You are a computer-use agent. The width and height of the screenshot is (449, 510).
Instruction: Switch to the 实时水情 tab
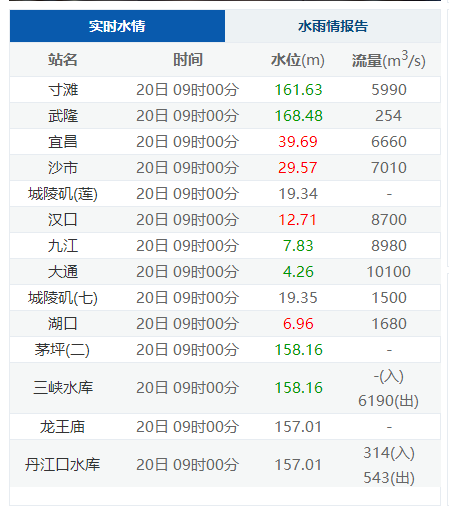pyautogui.click(x=117, y=26)
